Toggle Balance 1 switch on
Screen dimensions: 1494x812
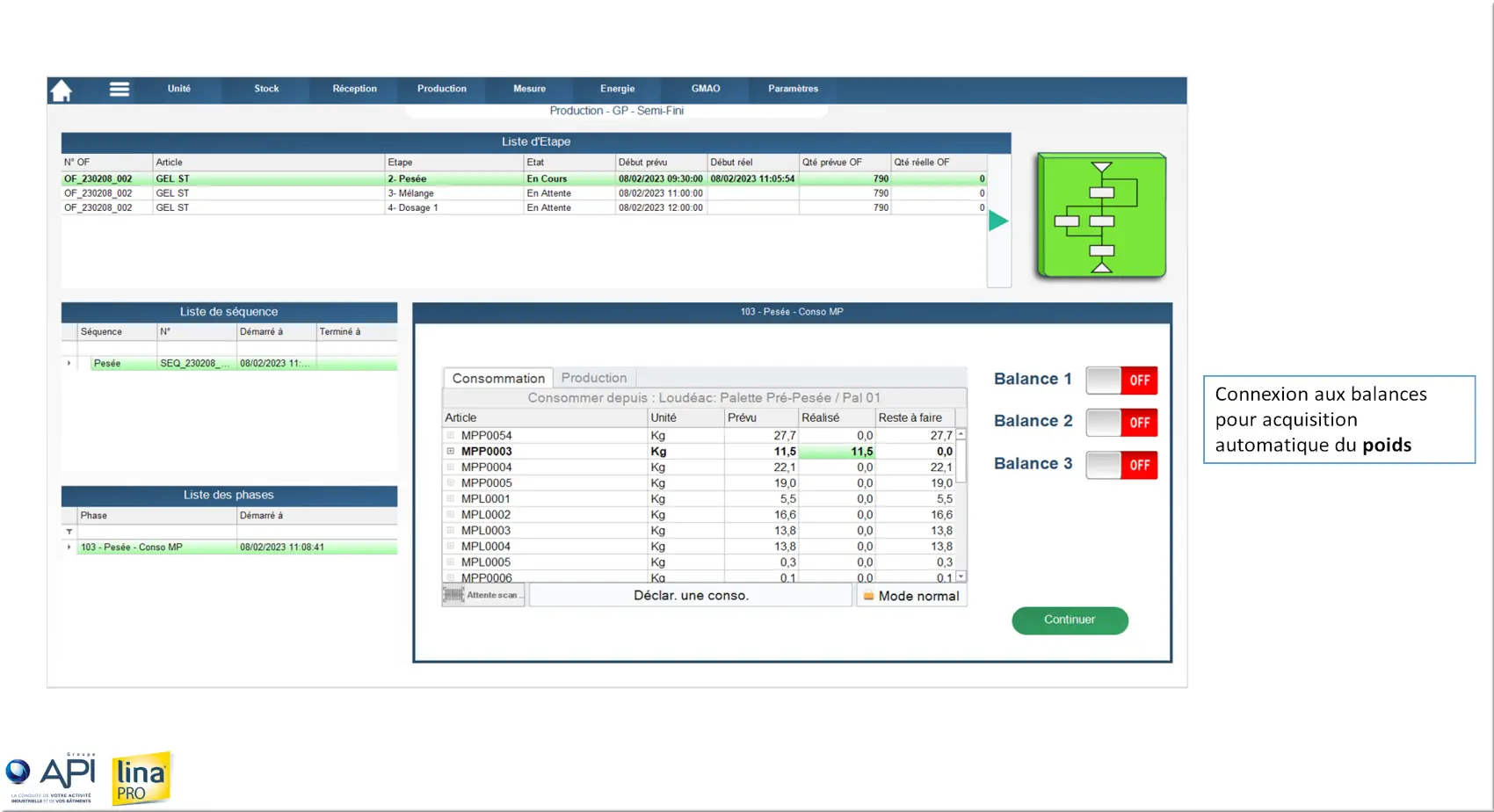(x=1121, y=381)
